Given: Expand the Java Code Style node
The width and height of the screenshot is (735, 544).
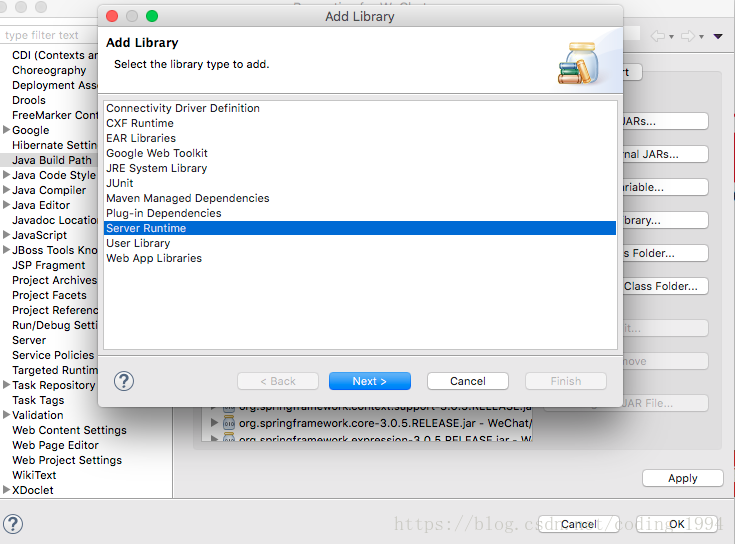Looking at the screenshot, I should 6,175.
